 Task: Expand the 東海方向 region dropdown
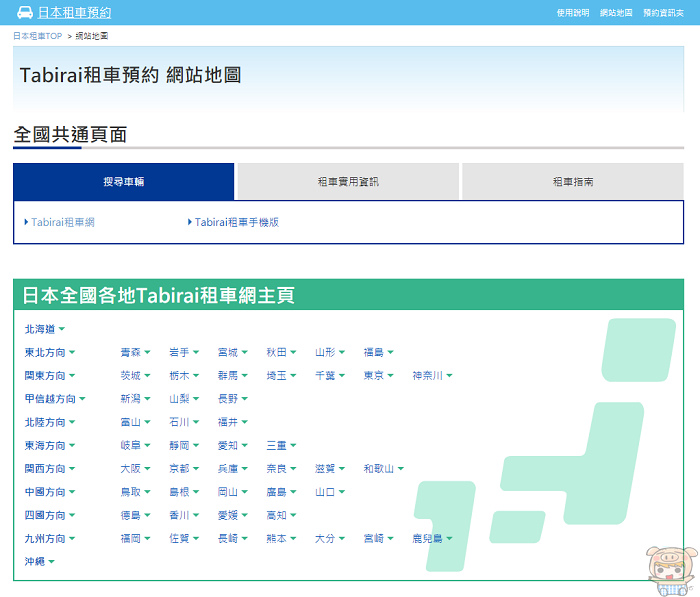pyautogui.click(x=50, y=445)
